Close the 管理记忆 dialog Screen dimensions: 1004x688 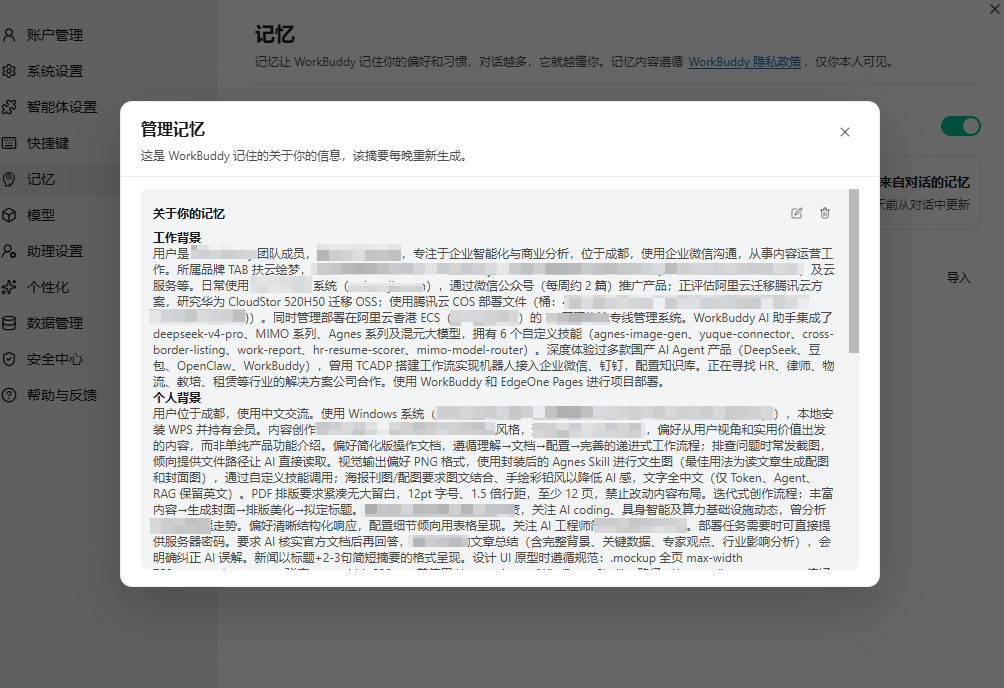845,132
